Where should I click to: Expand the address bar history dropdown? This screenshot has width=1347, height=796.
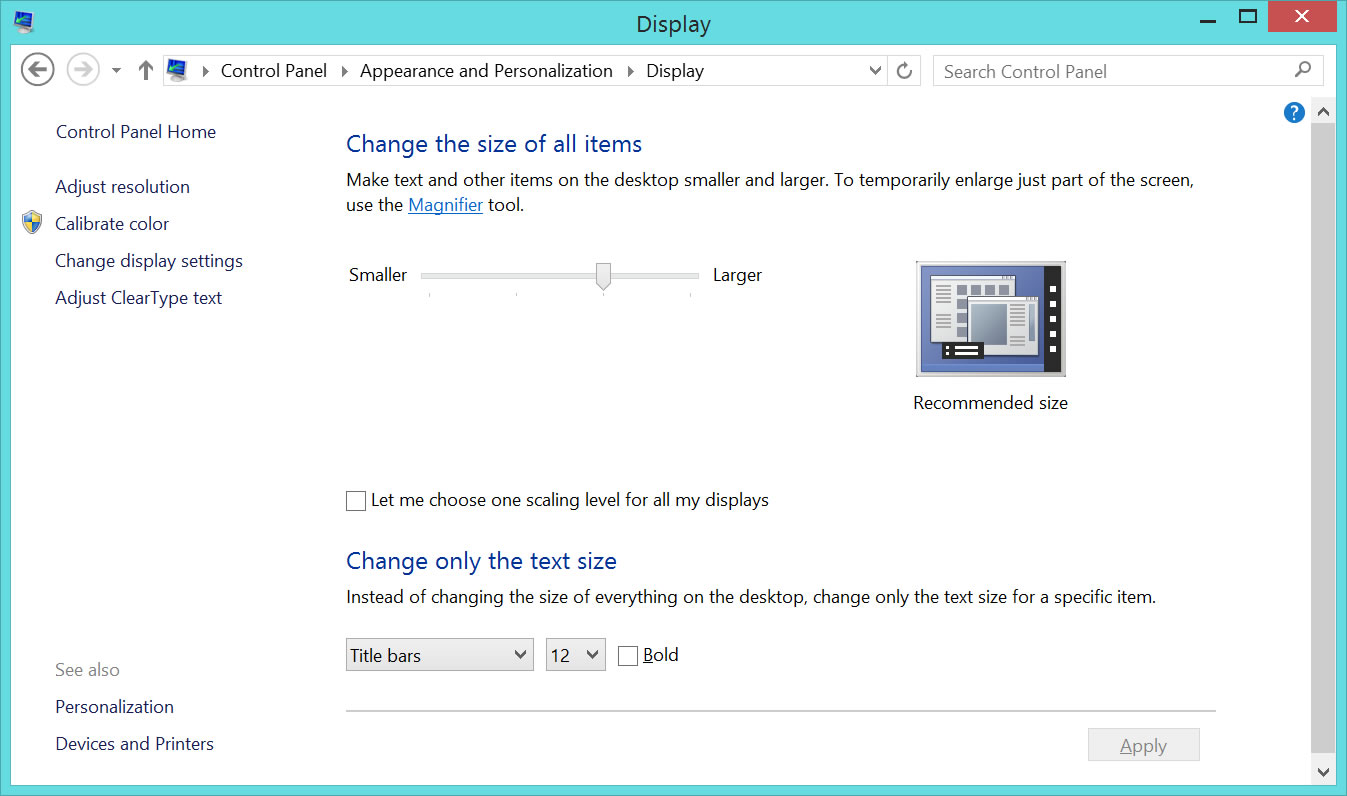click(x=875, y=71)
